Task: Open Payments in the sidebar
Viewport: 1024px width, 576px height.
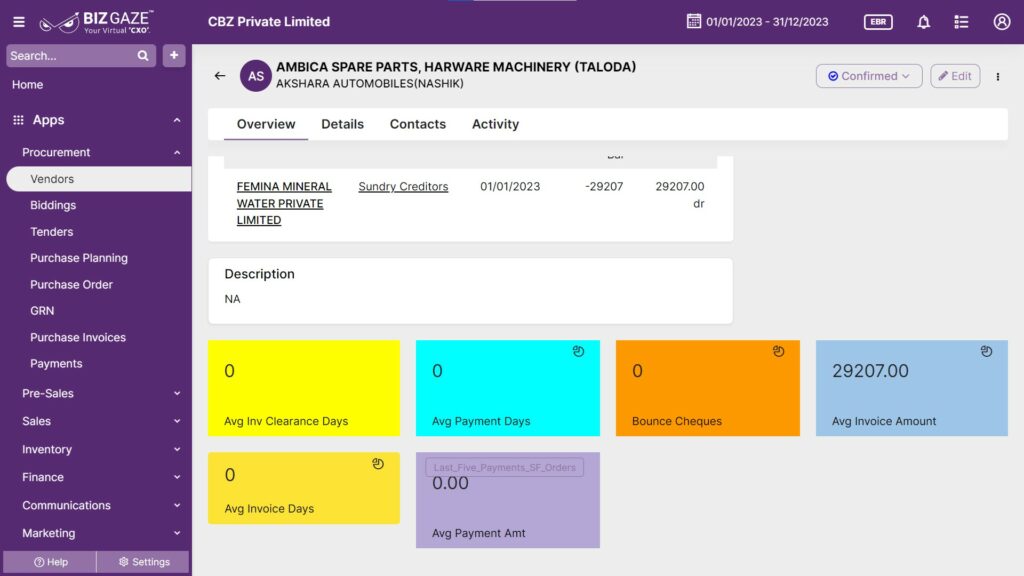Action: coord(56,364)
